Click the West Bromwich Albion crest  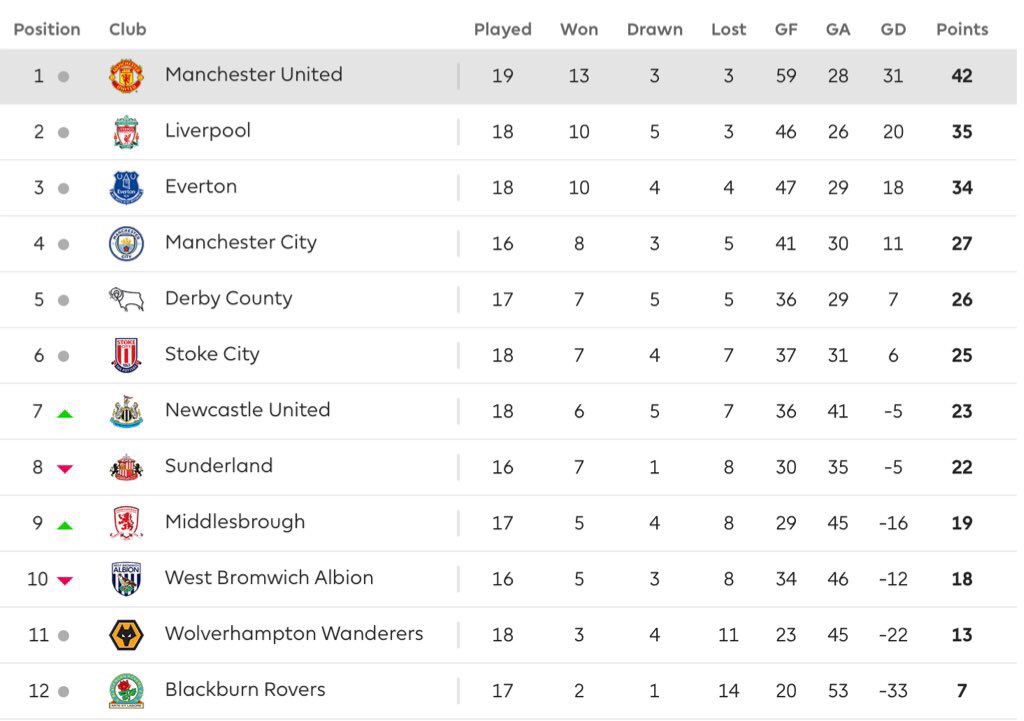point(126,579)
